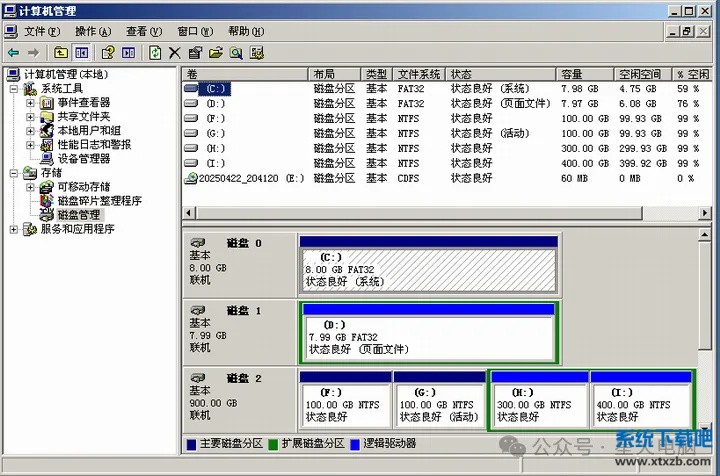Screen dimensions: 720x476
Task: Click the Properties icon in the toolbar
Action: click(195, 52)
